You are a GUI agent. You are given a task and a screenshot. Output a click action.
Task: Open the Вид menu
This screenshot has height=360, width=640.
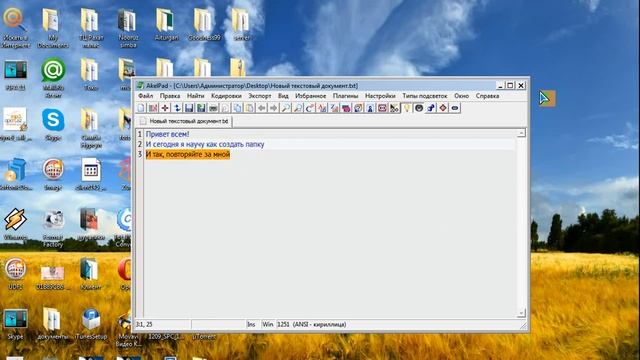[283, 96]
